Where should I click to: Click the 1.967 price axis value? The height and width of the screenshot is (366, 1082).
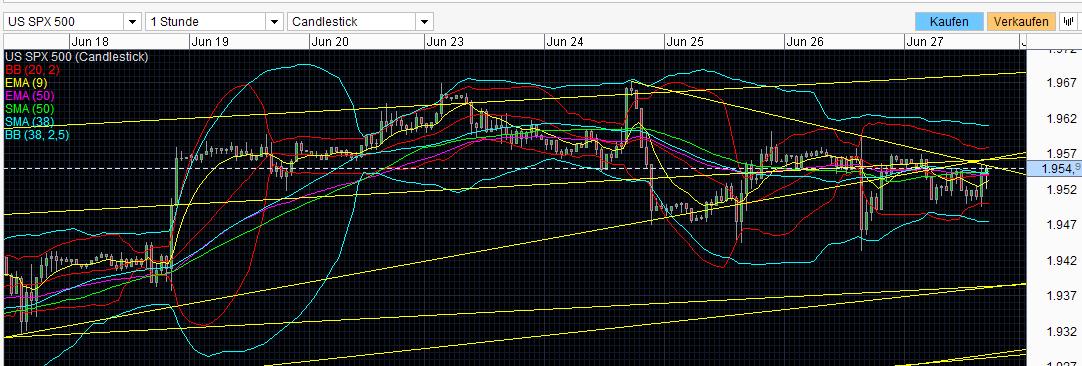coord(1061,83)
